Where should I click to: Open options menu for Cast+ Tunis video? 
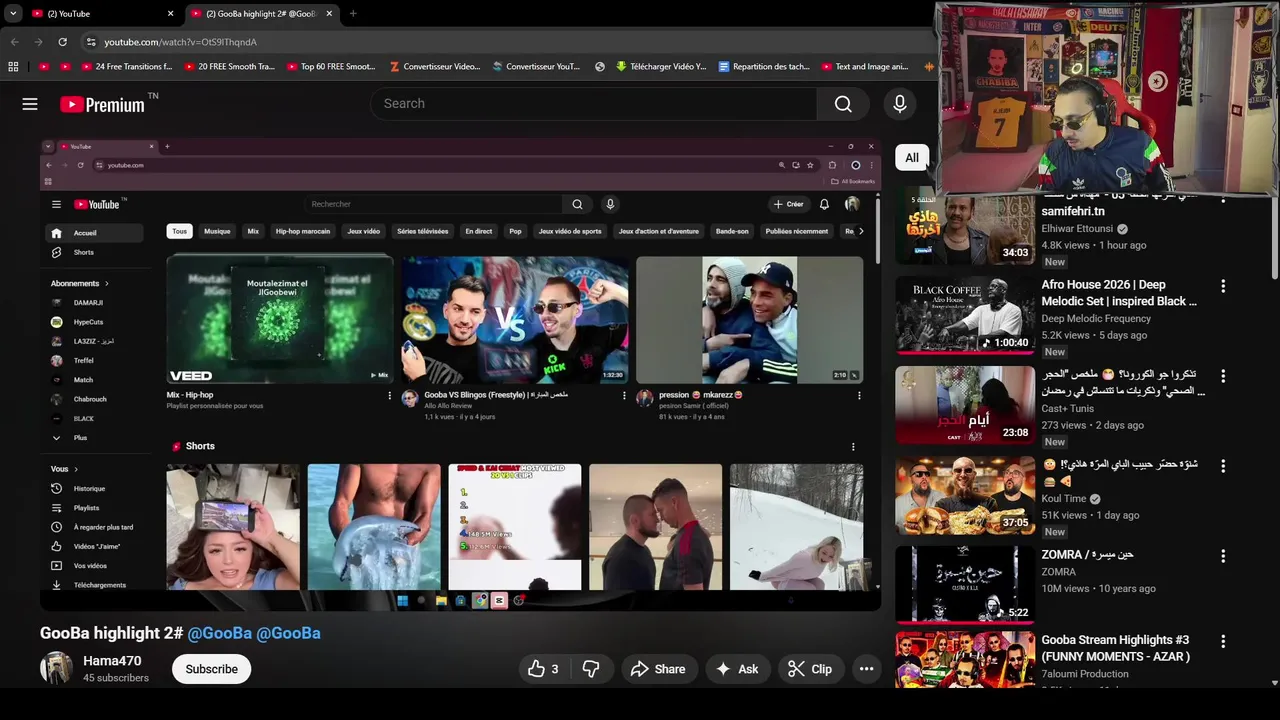coord(1222,376)
